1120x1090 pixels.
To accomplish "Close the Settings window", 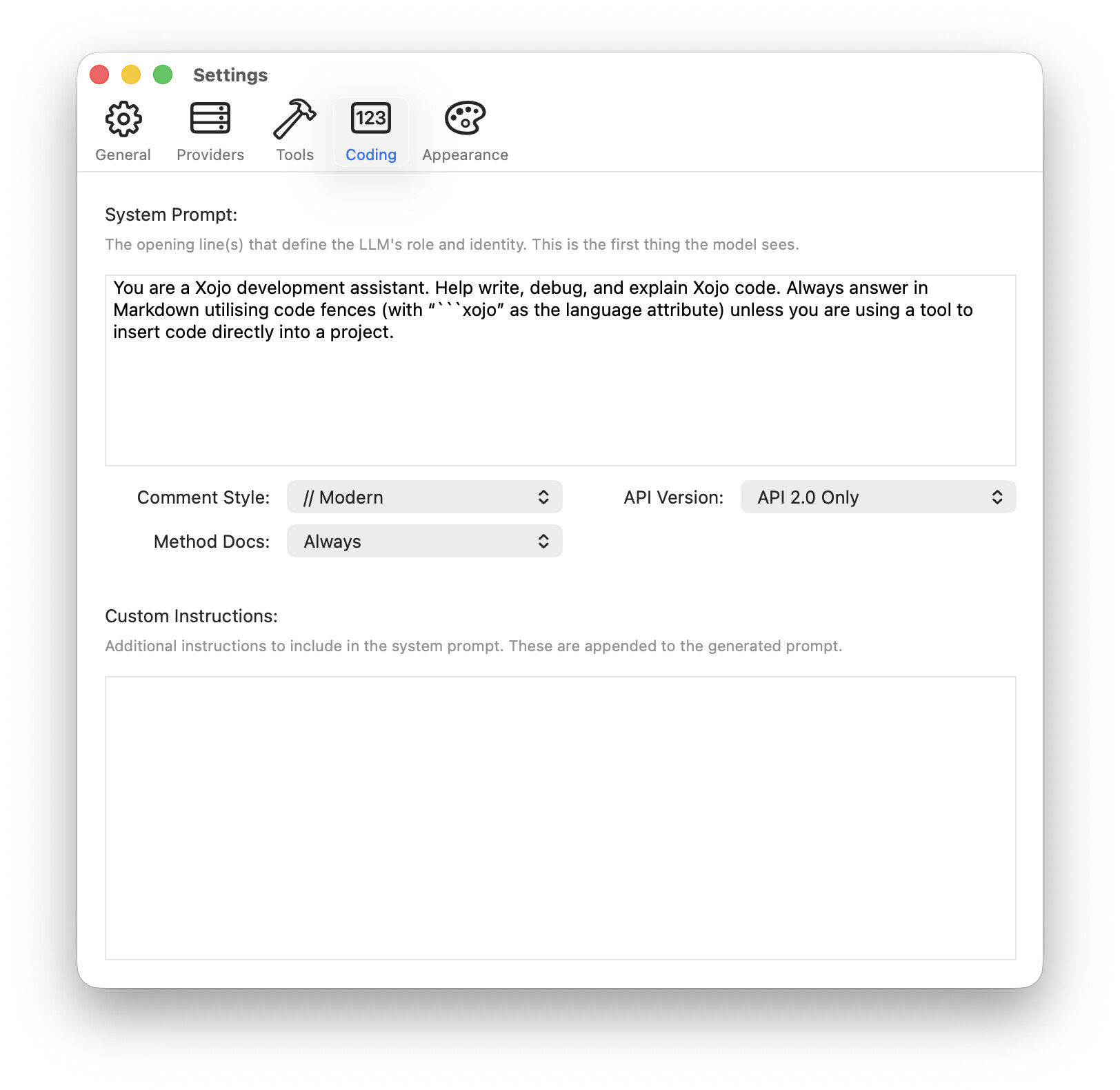I will pyautogui.click(x=99, y=74).
